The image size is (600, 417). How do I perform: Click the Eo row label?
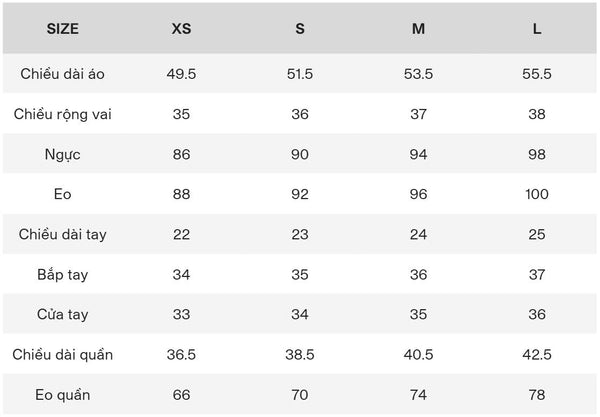point(63,194)
